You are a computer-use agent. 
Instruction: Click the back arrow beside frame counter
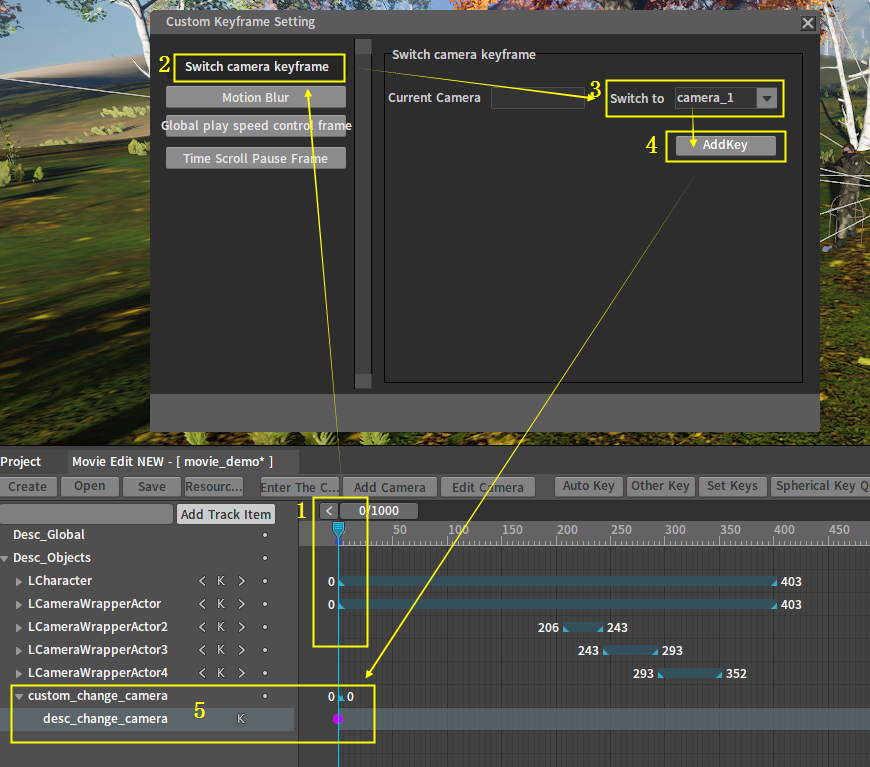point(328,511)
